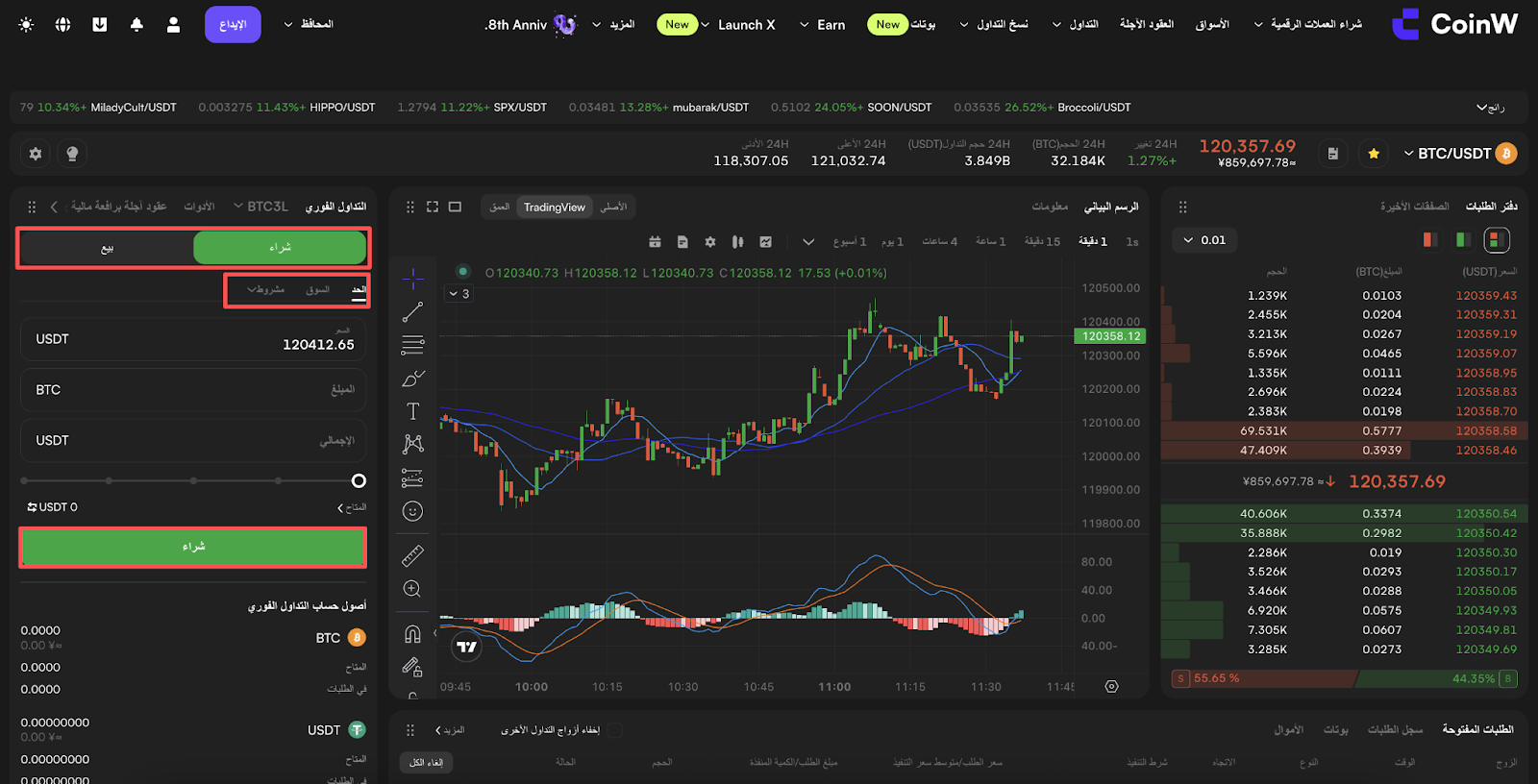
Task: Select the 1s chart interval
Action: pos(1132,242)
